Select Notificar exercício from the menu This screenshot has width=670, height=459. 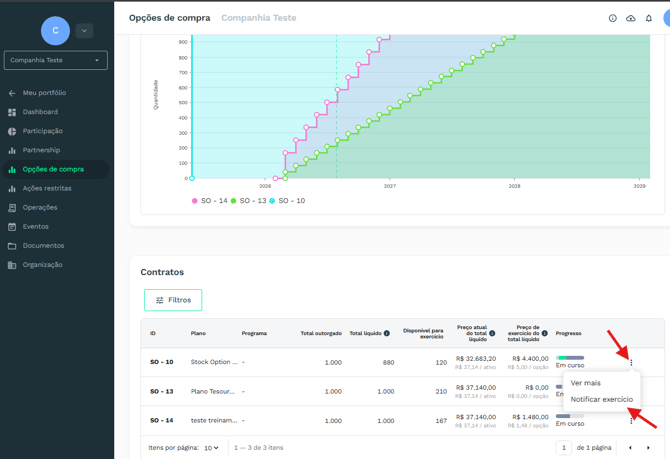(602, 400)
